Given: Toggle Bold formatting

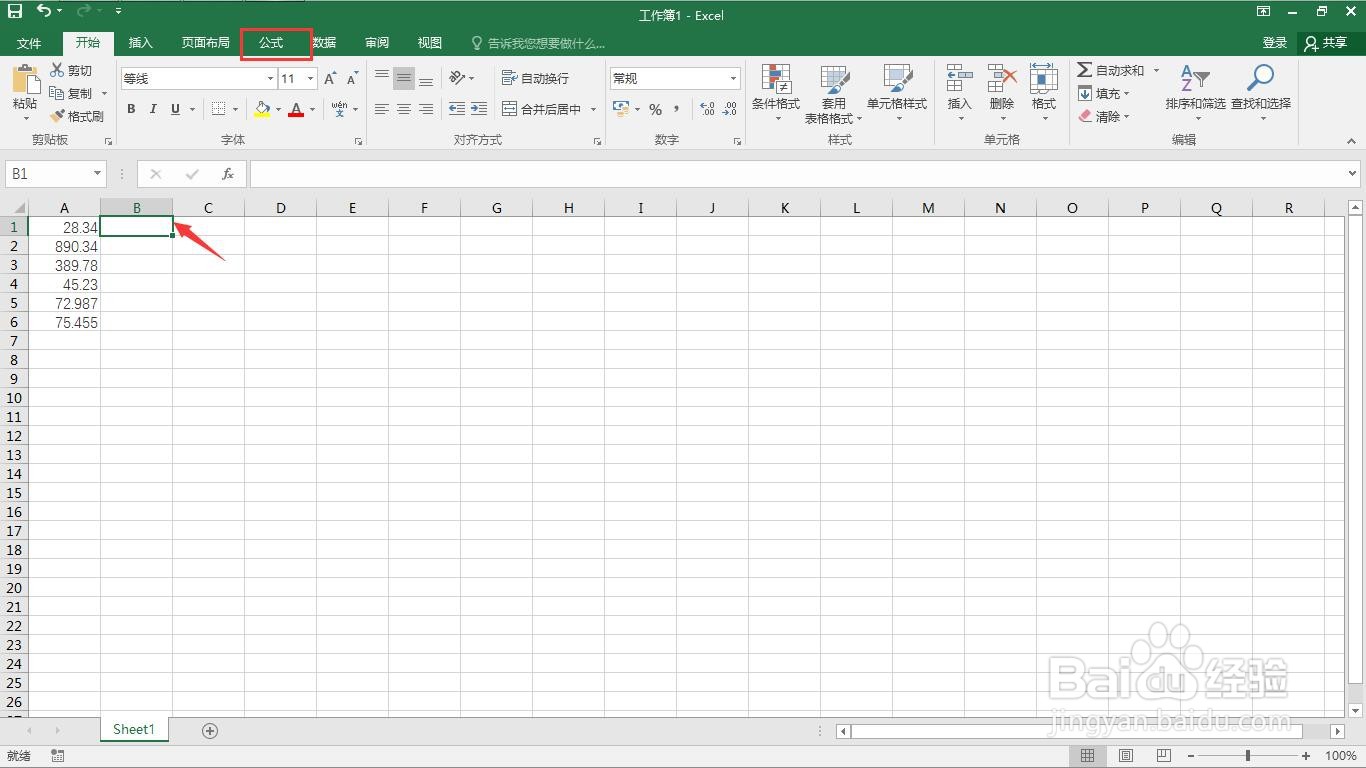Looking at the screenshot, I should click(131, 109).
